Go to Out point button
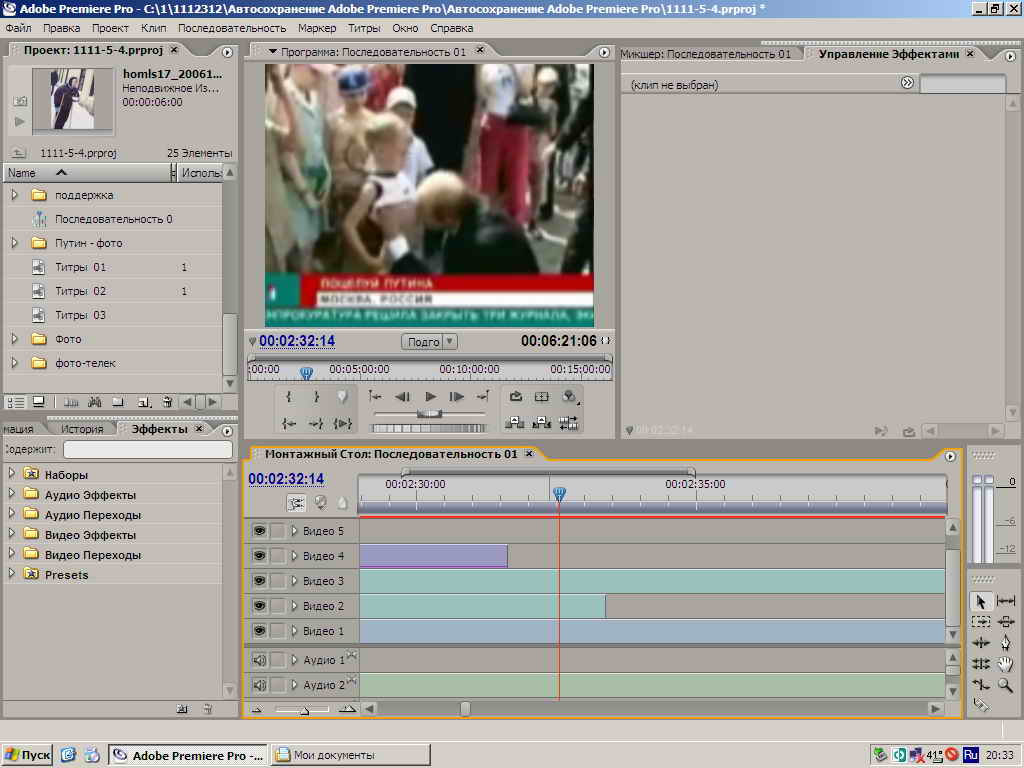Screen dimensions: 1024x768 click(316, 424)
